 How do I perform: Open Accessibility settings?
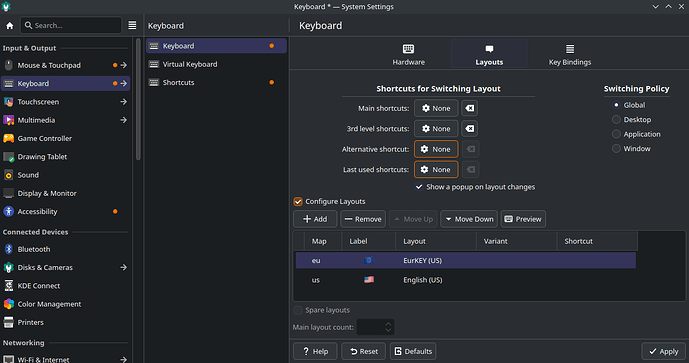click(65, 211)
